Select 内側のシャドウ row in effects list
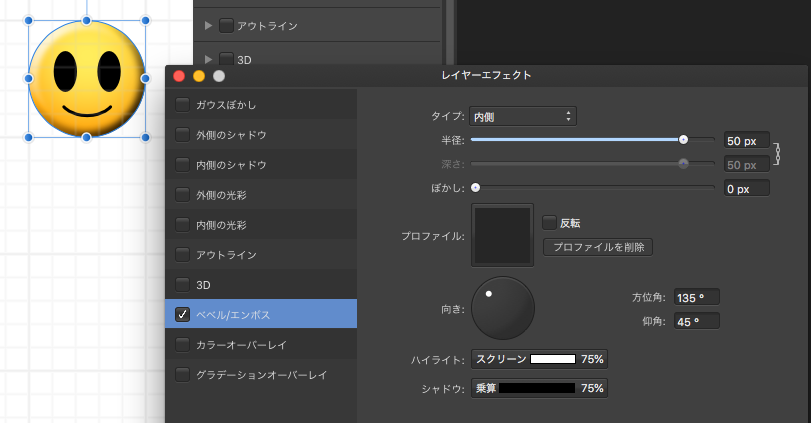The width and height of the screenshot is (811, 423). click(261, 164)
